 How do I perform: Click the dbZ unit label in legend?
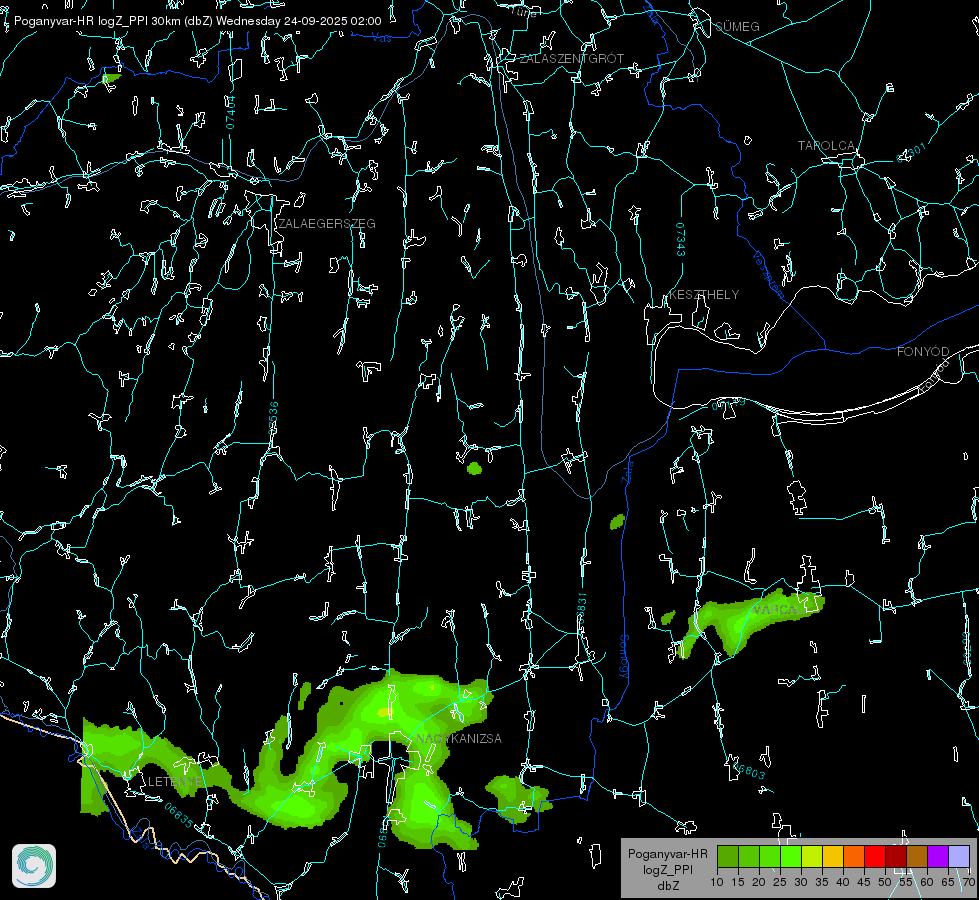click(x=667, y=886)
